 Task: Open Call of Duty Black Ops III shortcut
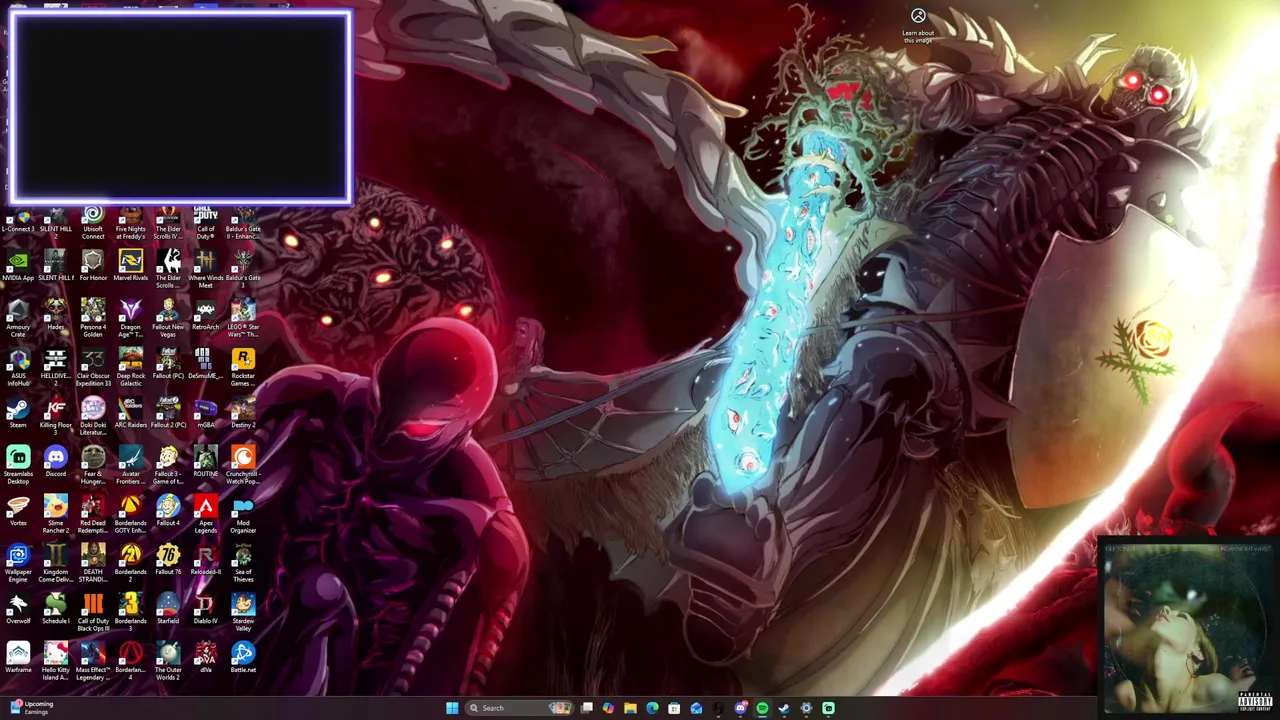(x=93, y=612)
